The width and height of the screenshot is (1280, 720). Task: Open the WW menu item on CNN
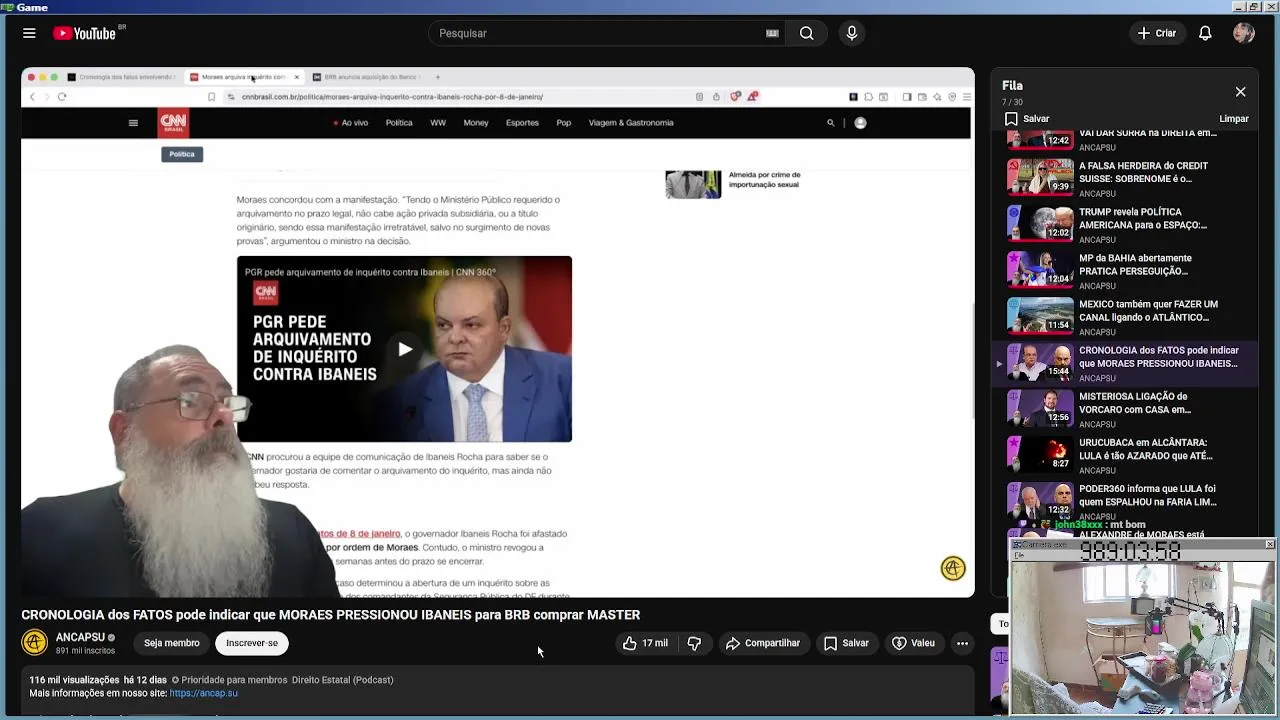coord(438,123)
